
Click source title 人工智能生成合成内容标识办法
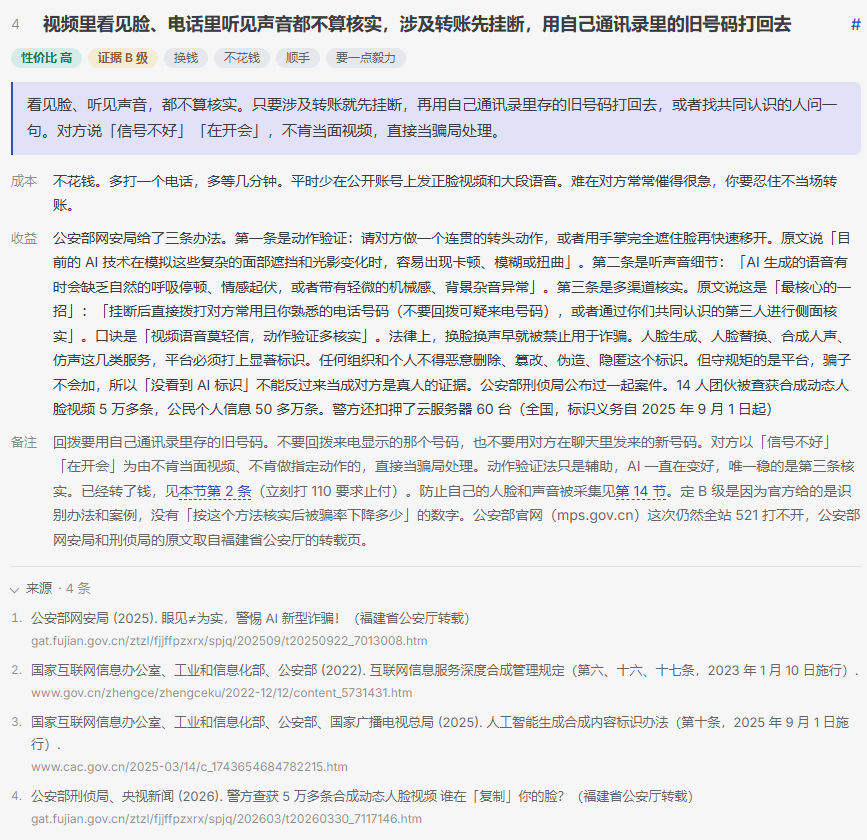pos(440,733)
